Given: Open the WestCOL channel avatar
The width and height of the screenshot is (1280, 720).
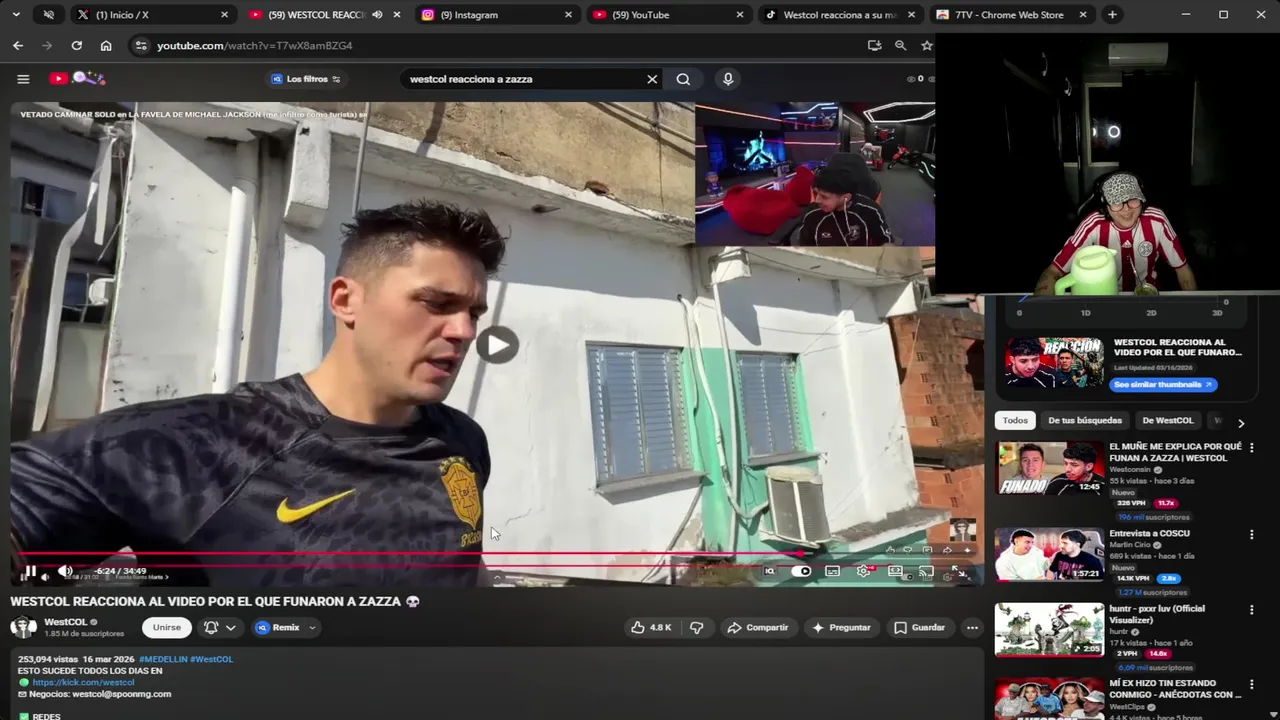Looking at the screenshot, I should coord(23,627).
